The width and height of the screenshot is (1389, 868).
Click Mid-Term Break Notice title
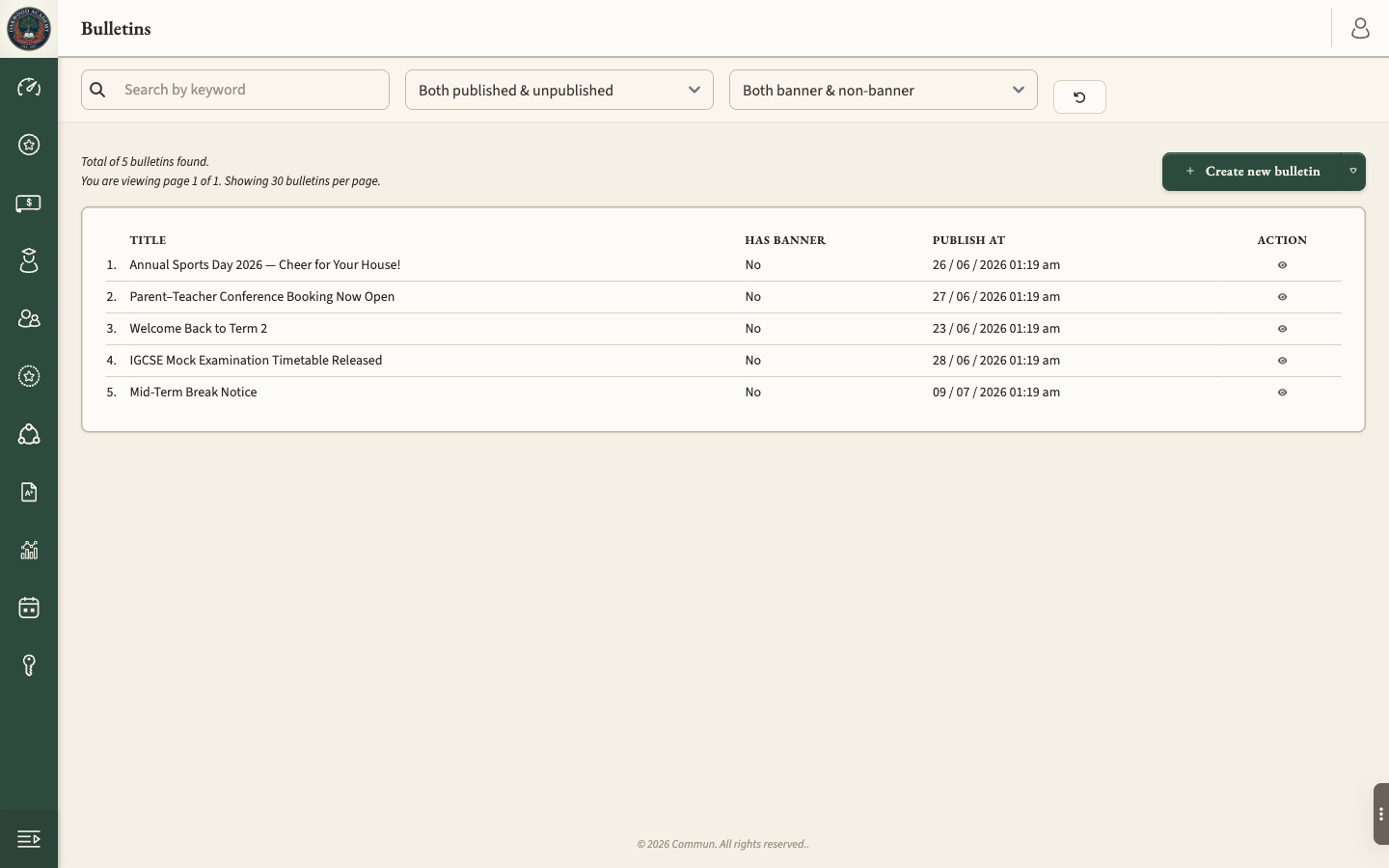tap(193, 392)
